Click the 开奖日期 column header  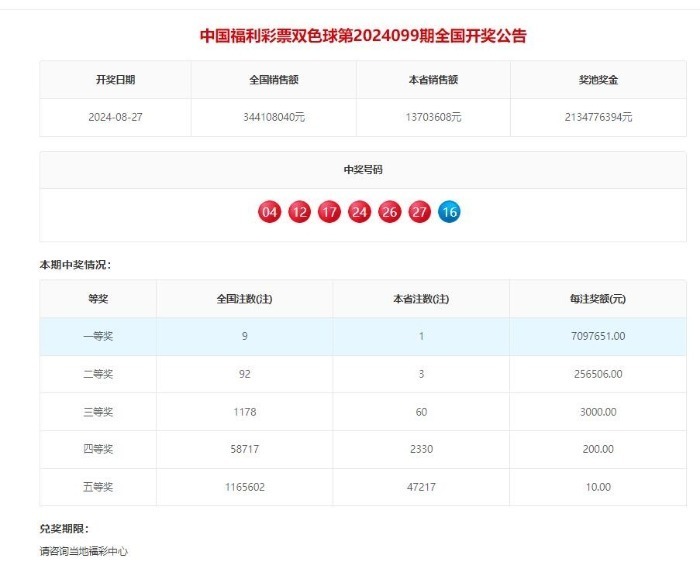click(115, 80)
